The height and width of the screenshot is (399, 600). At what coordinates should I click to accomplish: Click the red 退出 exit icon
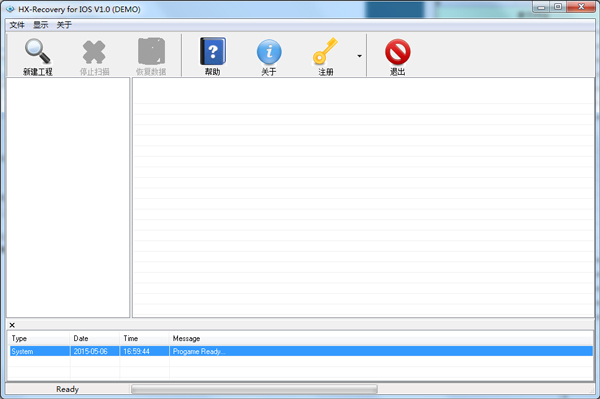click(398, 52)
